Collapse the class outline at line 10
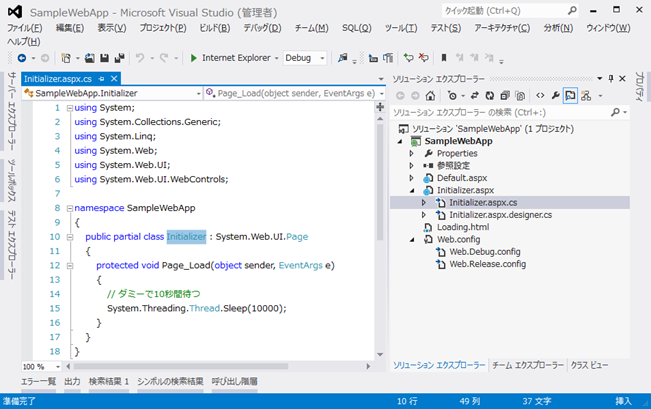This screenshot has width=651, height=409. coord(70,237)
